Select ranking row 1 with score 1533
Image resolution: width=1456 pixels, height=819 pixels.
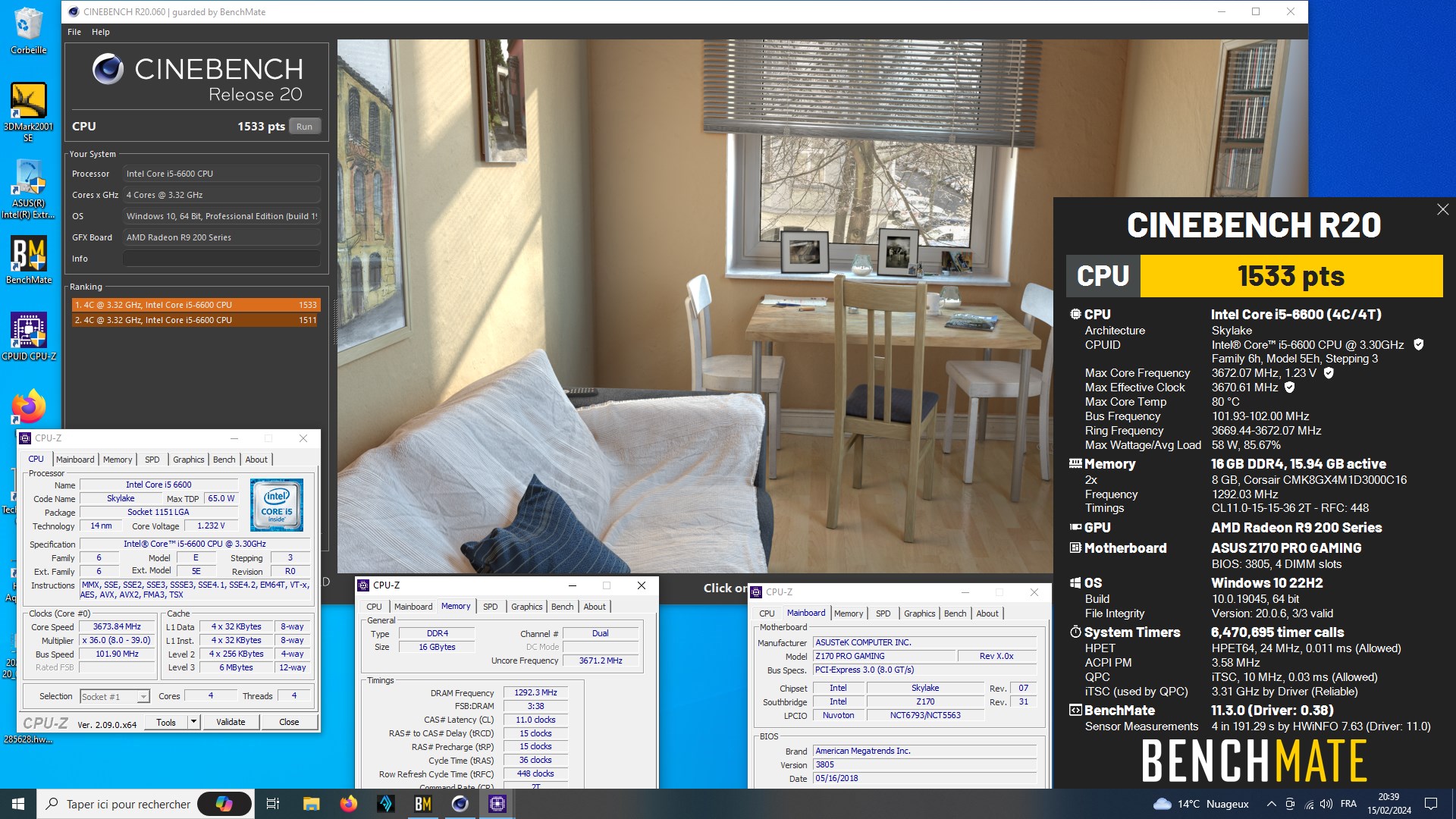(196, 305)
